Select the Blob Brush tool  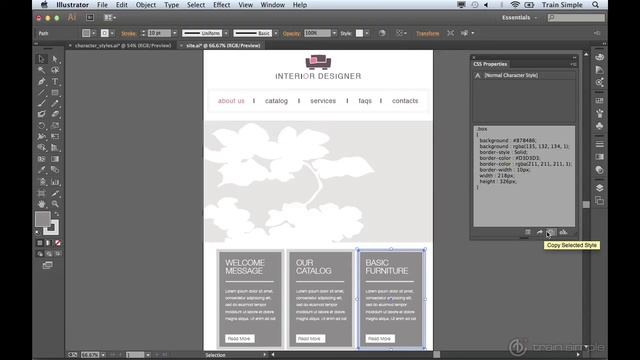pyautogui.click(x=41, y=115)
